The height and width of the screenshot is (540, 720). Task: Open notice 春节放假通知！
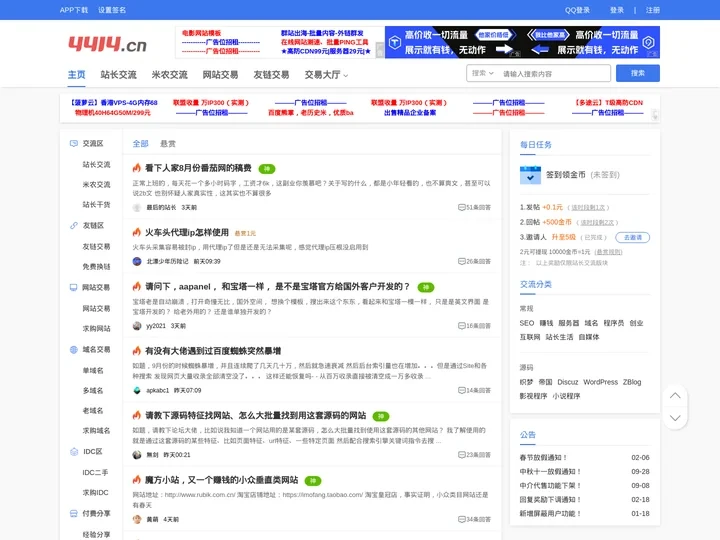(x=543, y=458)
